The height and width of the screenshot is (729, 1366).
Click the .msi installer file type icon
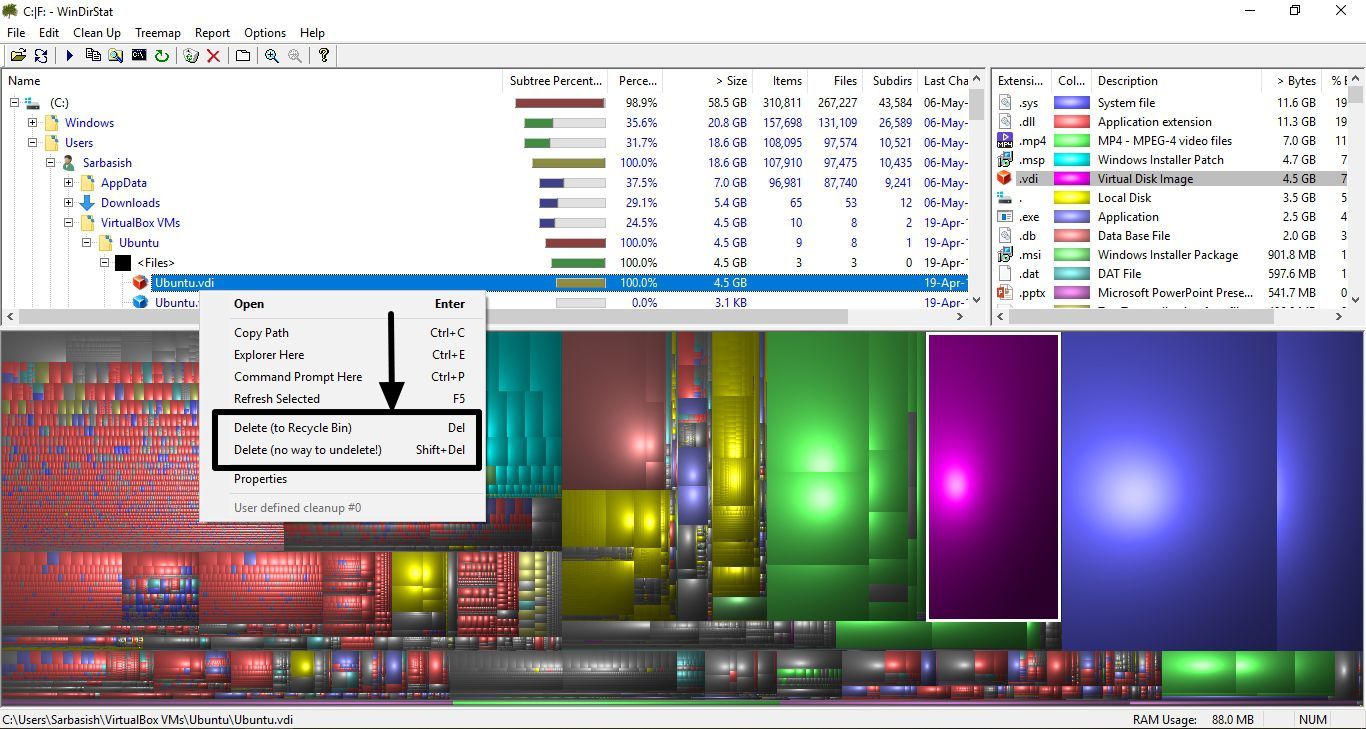click(1005, 255)
